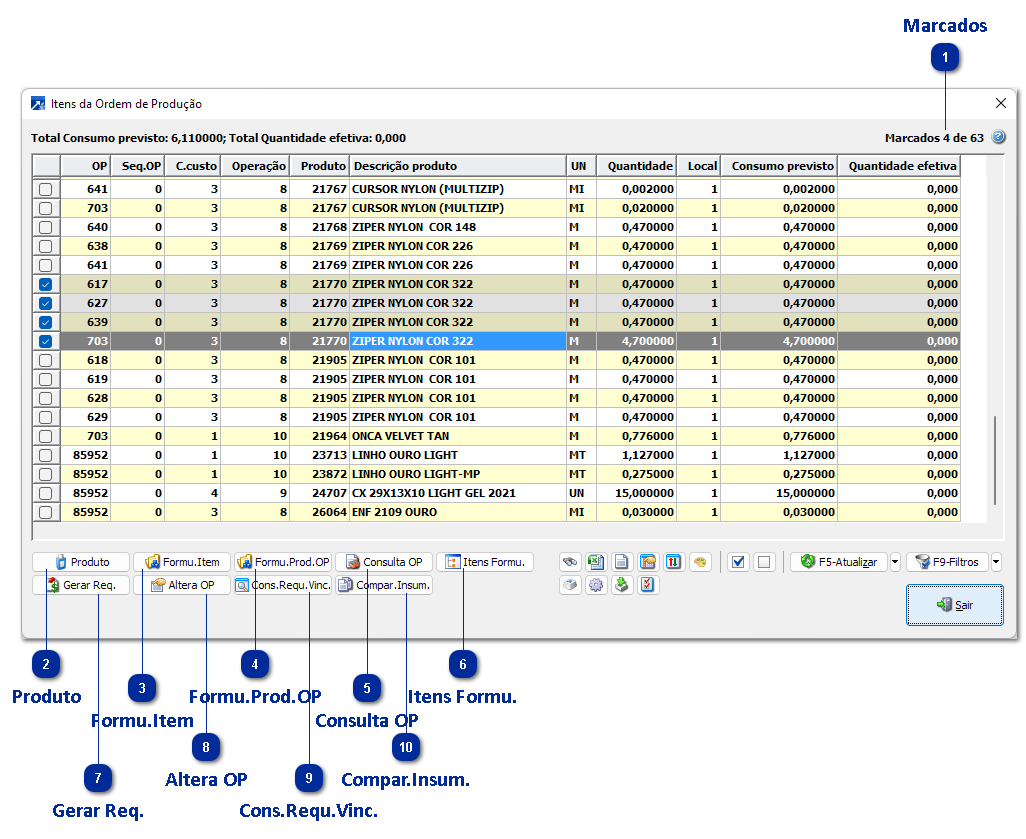Image resolution: width=1026 pixels, height=839 pixels.
Task: Check the ONCA VELVET TAN row checkbox
Action: pyautogui.click(x=45, y=437)
